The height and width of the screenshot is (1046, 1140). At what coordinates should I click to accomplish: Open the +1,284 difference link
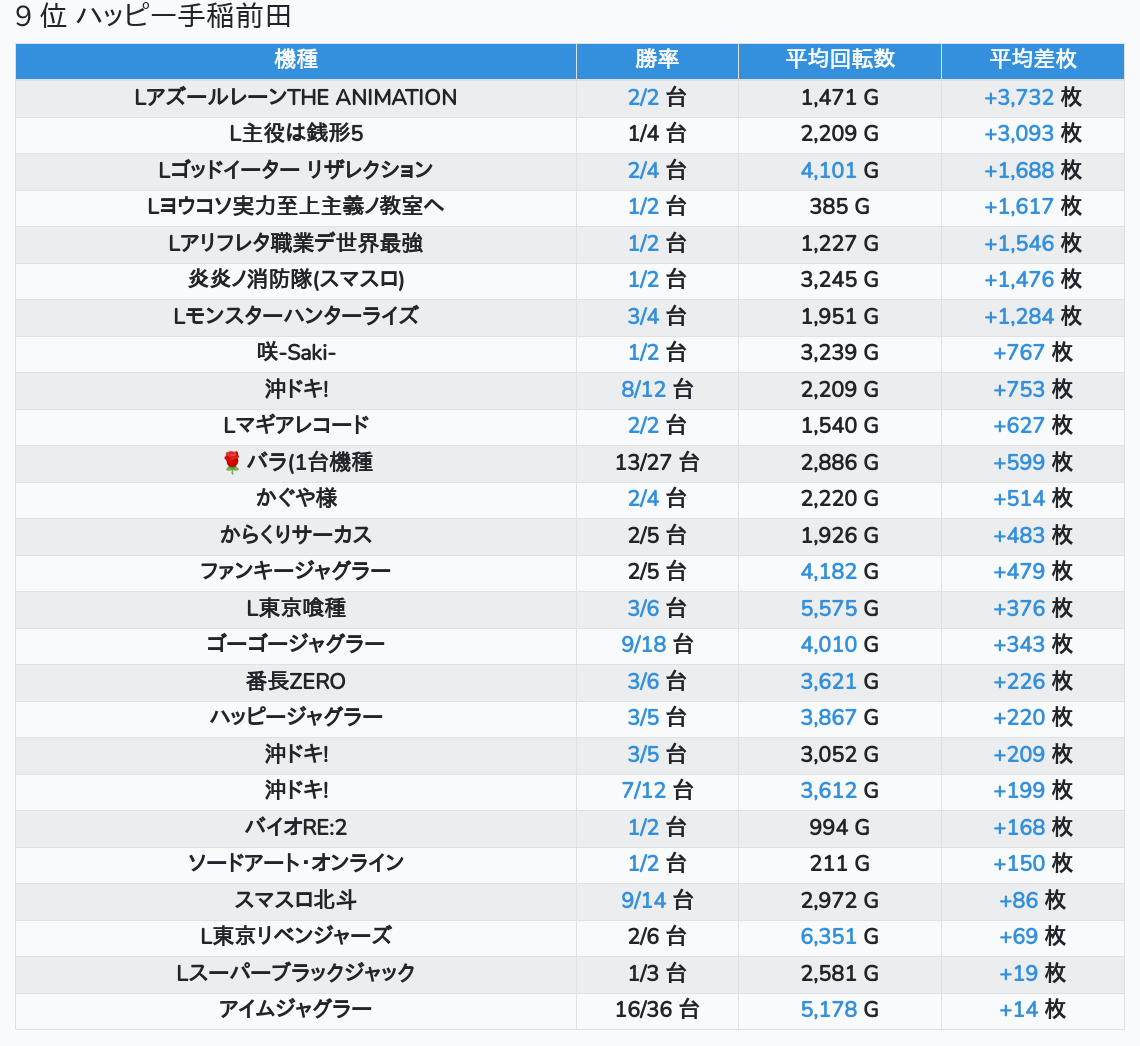[1018, 316]
